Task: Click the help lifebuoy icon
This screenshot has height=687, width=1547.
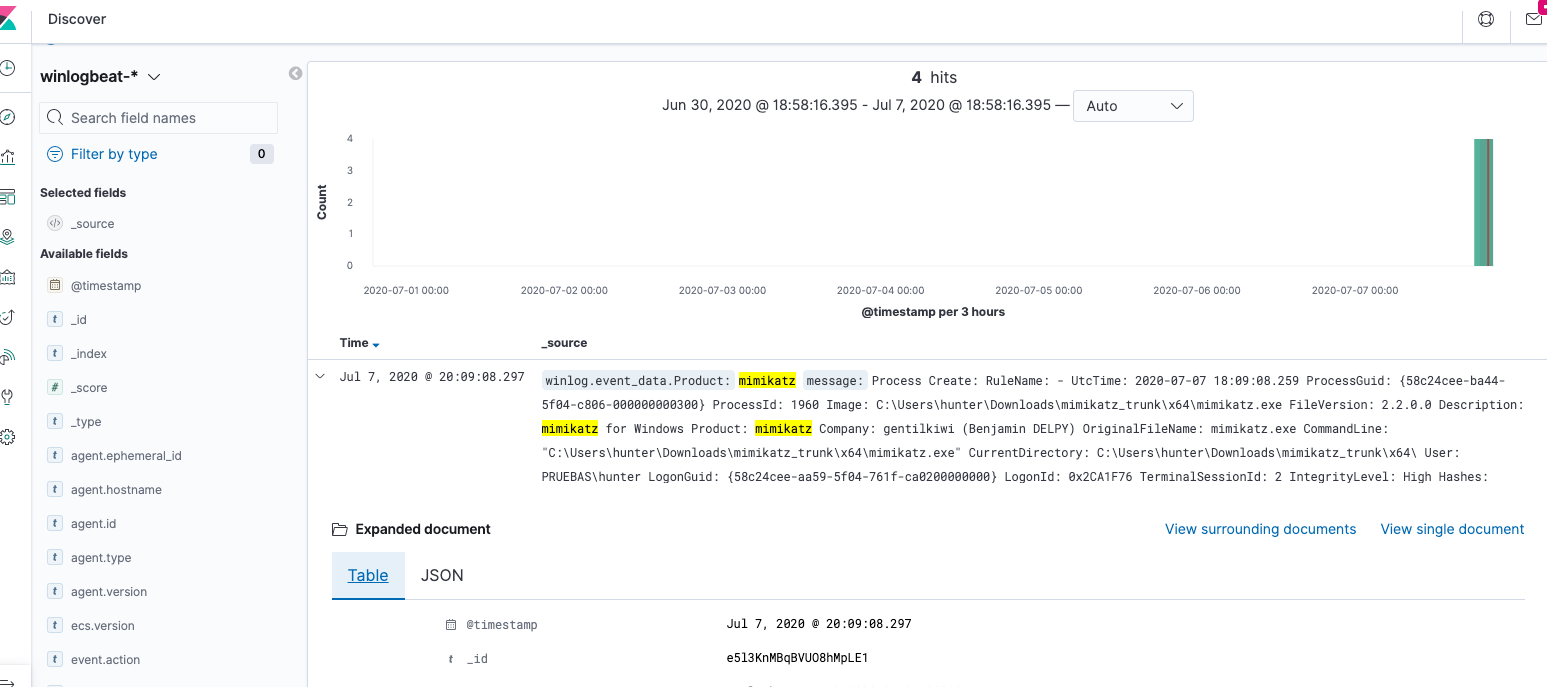Action: point(1486,19)
